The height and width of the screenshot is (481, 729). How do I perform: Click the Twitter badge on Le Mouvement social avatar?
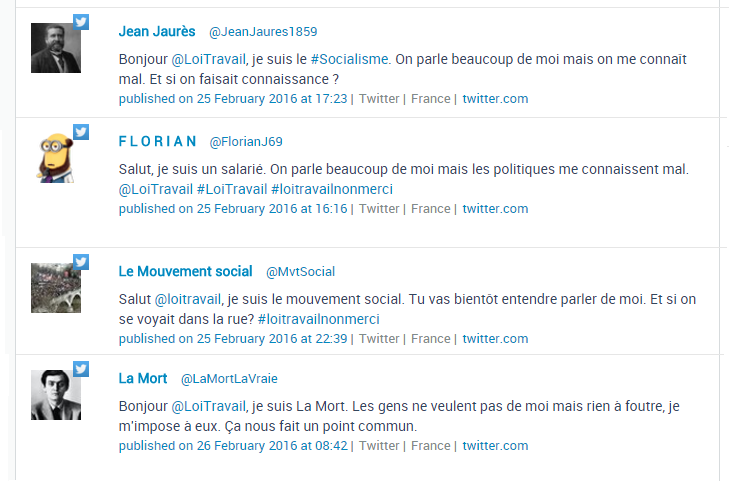[81, 262]
